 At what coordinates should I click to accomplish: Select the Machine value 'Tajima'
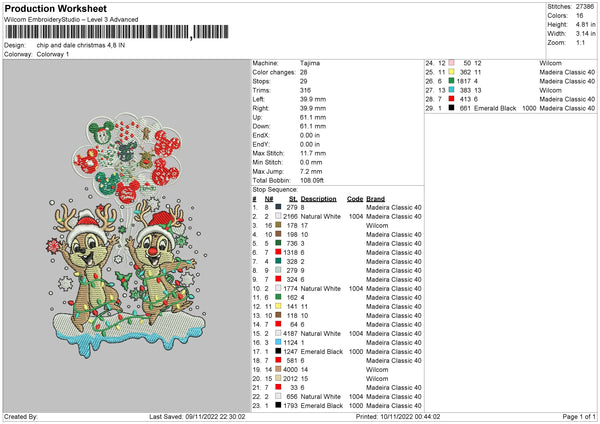[x=310, y=63]
